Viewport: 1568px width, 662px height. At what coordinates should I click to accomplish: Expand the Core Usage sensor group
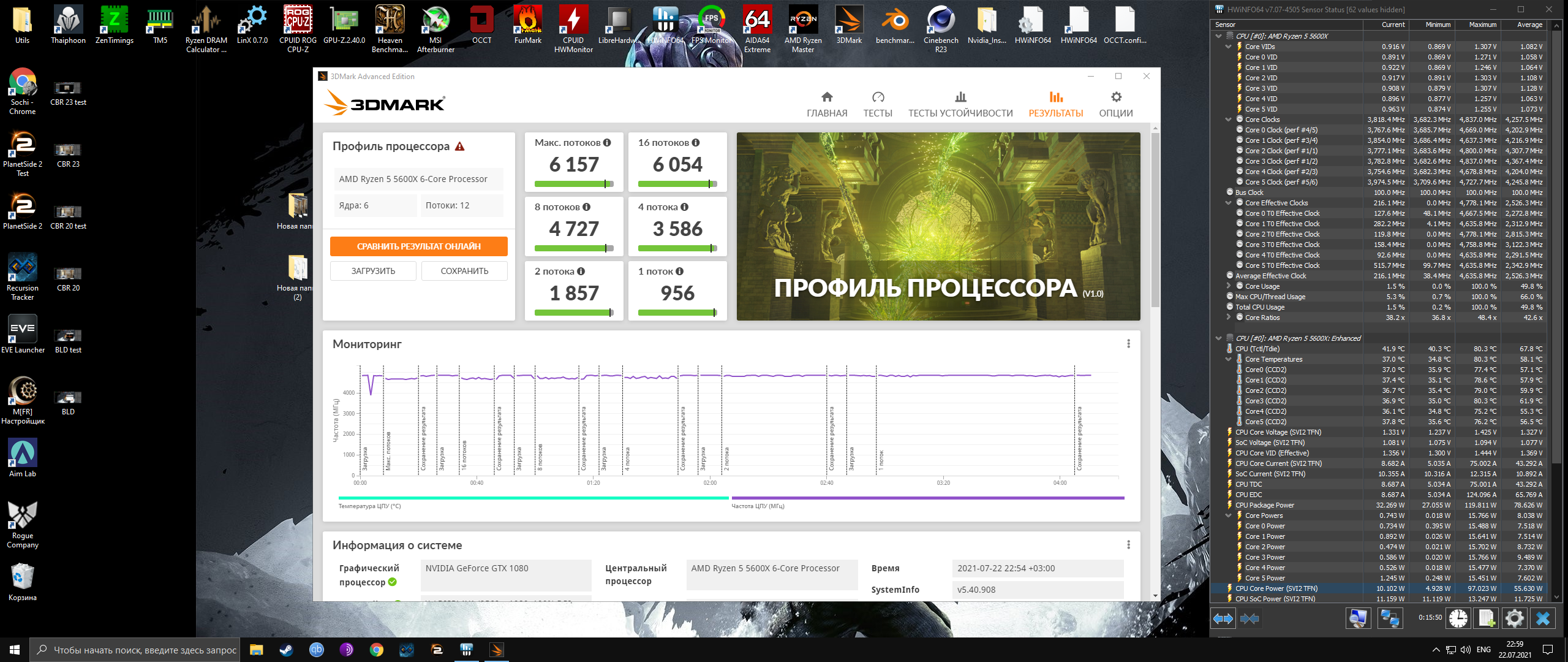coord(1228,286)
